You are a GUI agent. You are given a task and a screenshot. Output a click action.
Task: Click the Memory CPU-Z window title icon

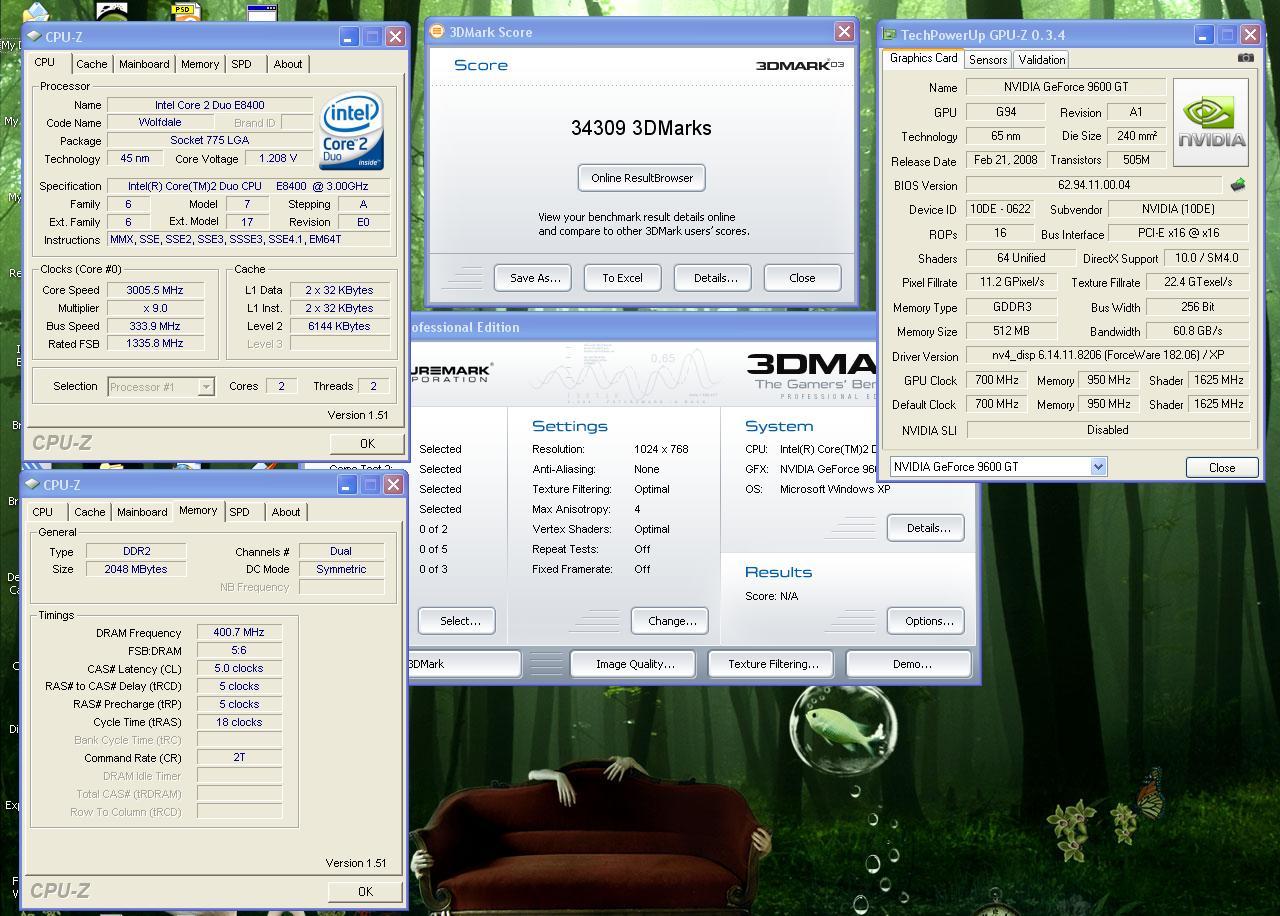pos(34,485)
